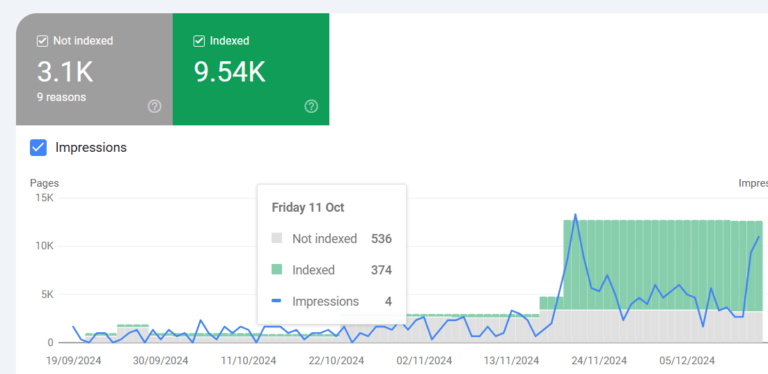768x374 pixels.
Task: Click tall green indexed bar above 05/12/2024
Action: pos(687,265)
